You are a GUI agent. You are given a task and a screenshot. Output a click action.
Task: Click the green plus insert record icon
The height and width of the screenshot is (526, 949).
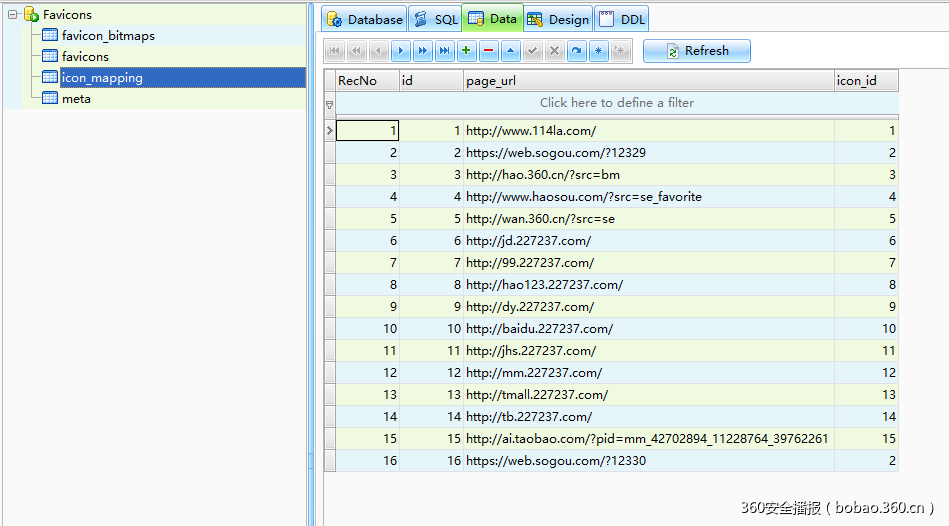tap(466, 51)
